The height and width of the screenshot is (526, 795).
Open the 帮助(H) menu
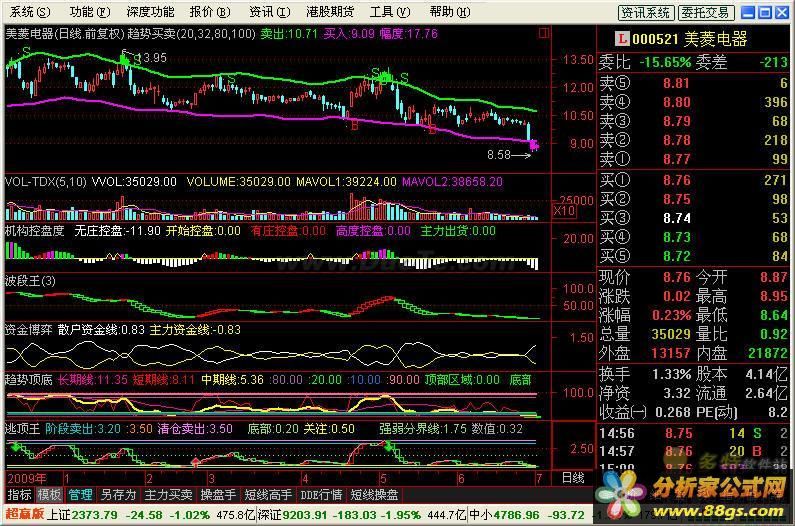point(450,12)
